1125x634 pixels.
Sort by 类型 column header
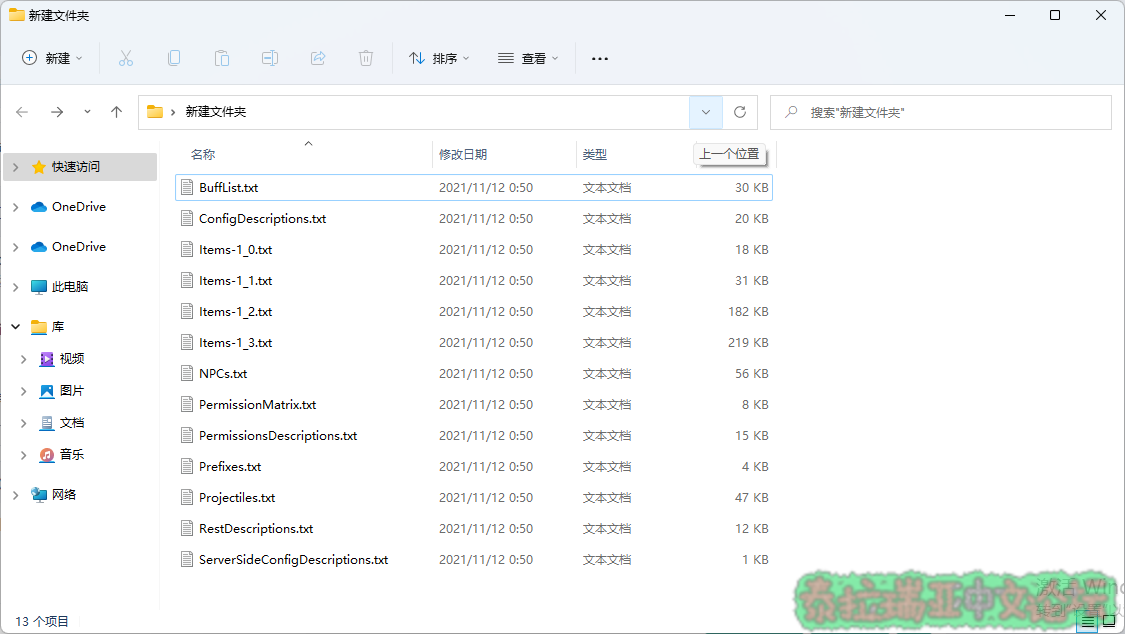(x=595, y=154)
